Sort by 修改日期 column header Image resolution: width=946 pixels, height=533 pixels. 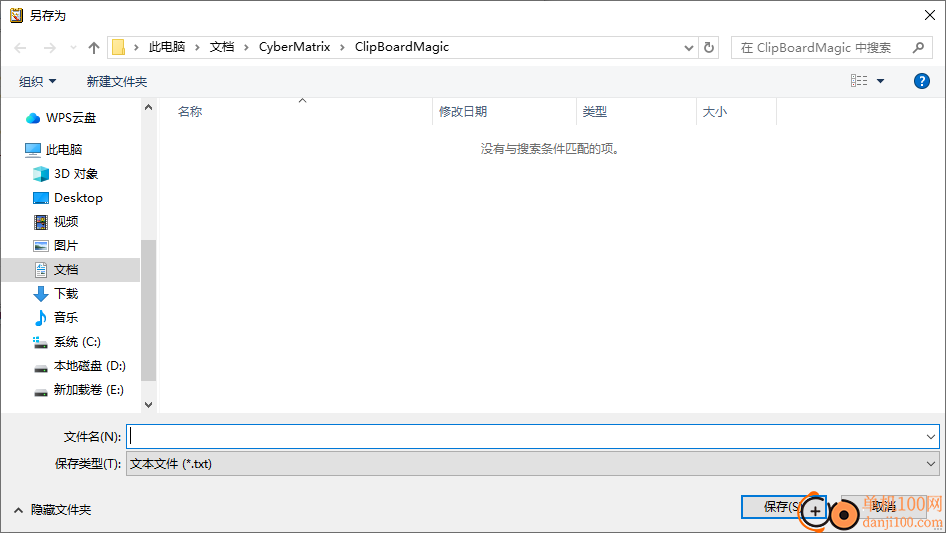tap(463, 112)
